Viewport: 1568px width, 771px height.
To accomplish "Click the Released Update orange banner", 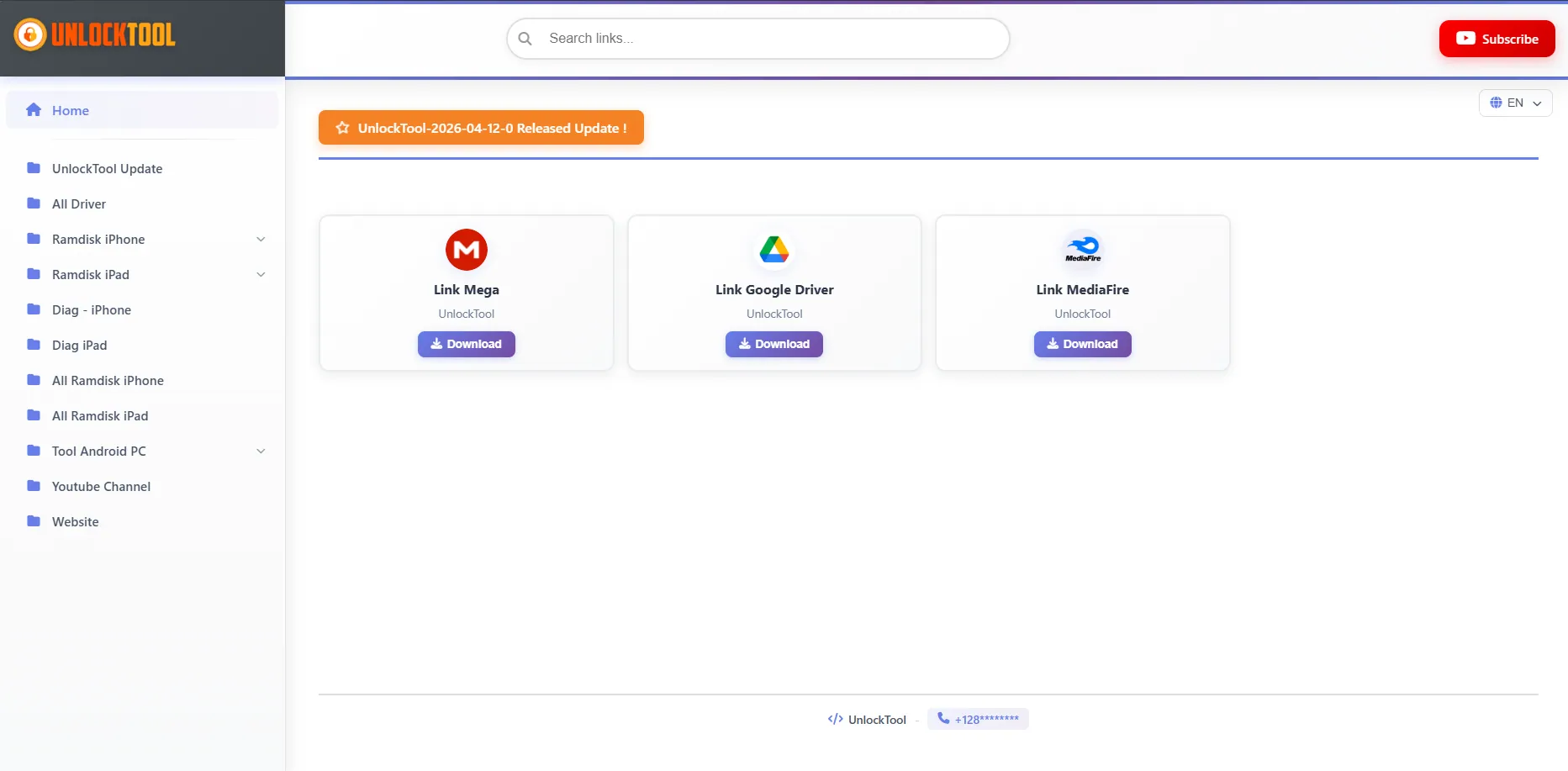I will pos(481,128).
